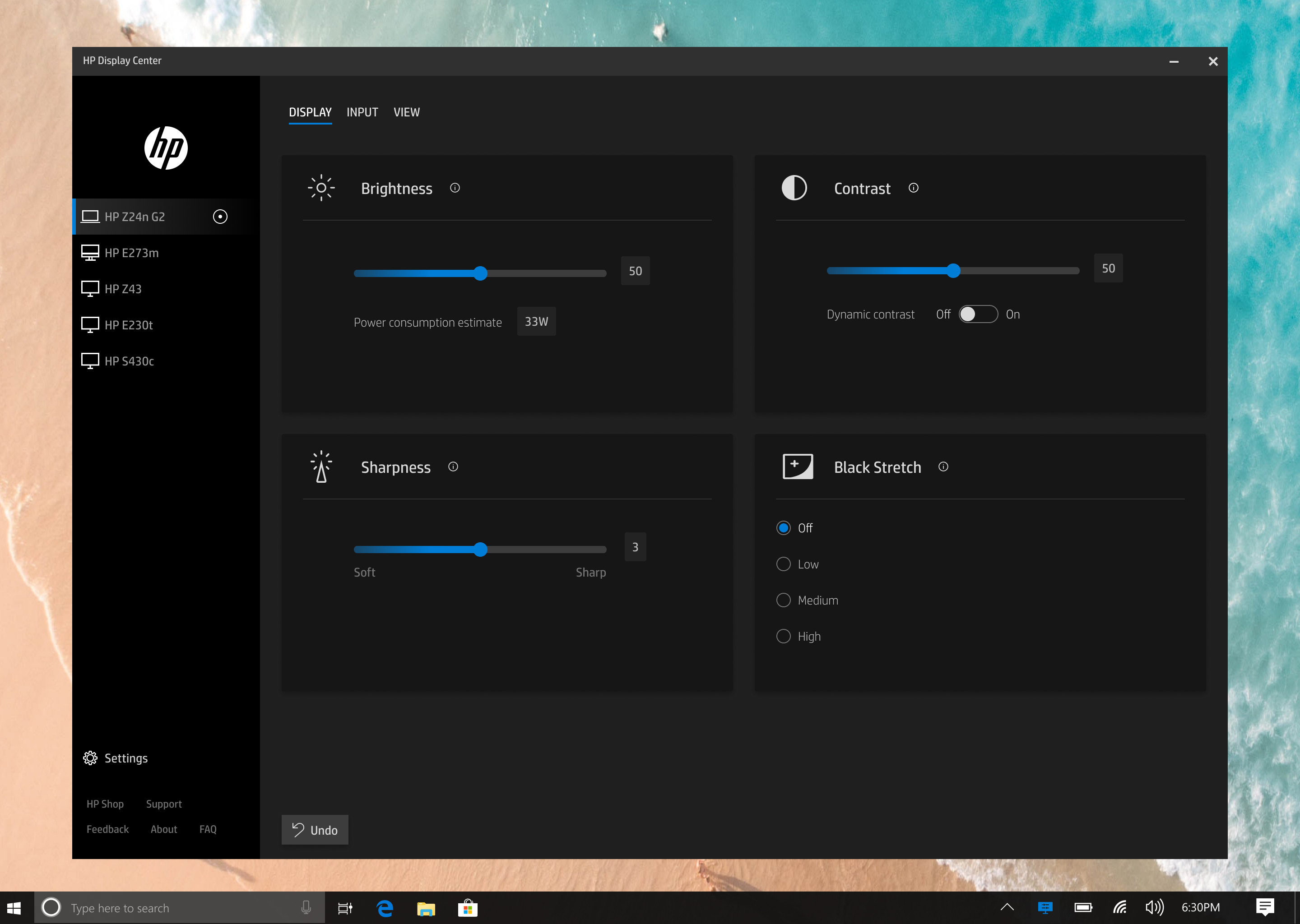Click the Sharp label under slider
This screenshot has height=924, width=1300.
pyautogui.click(x=590, y=573)
